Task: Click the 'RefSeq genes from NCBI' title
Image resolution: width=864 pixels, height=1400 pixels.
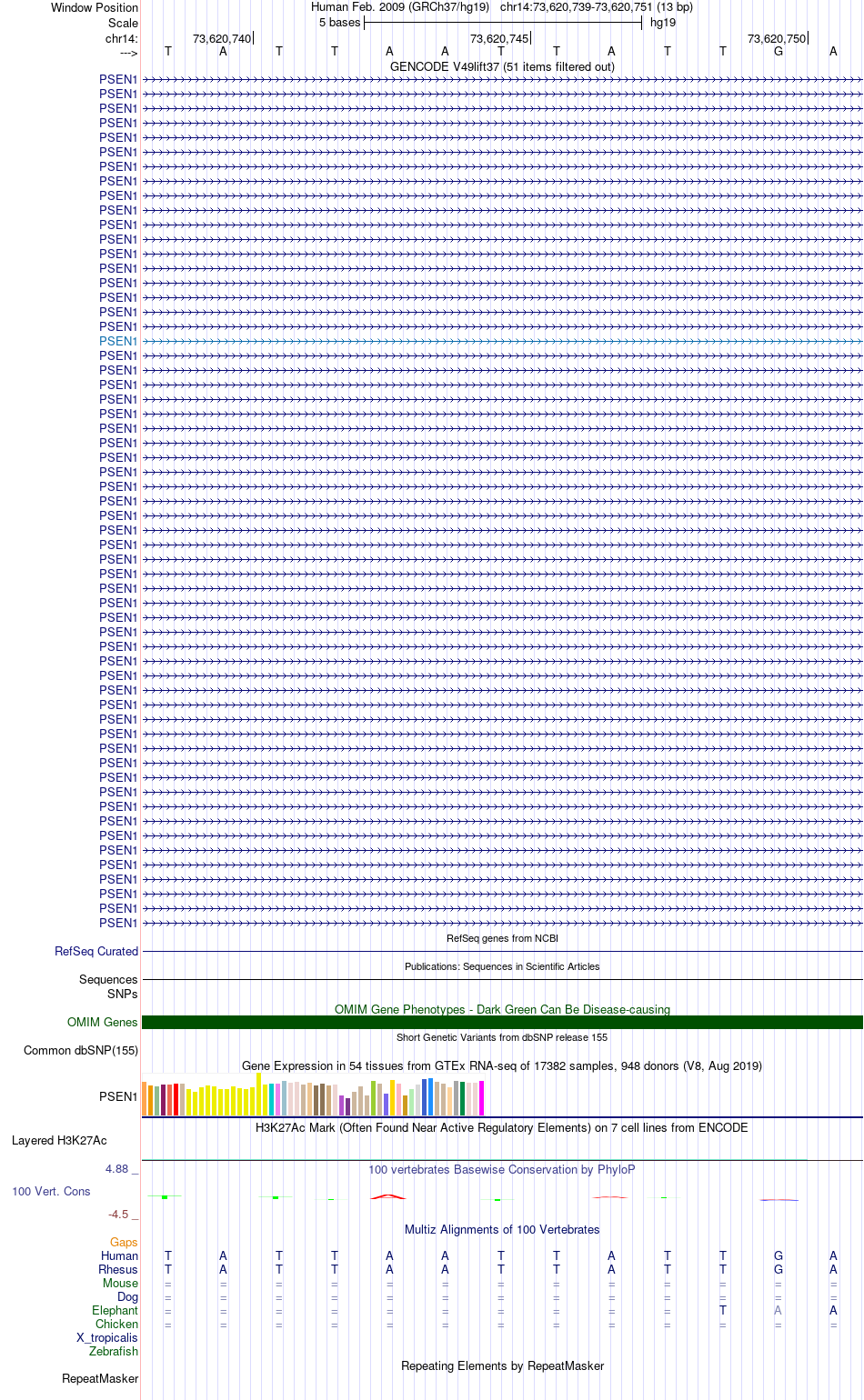Action: coord(502,938)
